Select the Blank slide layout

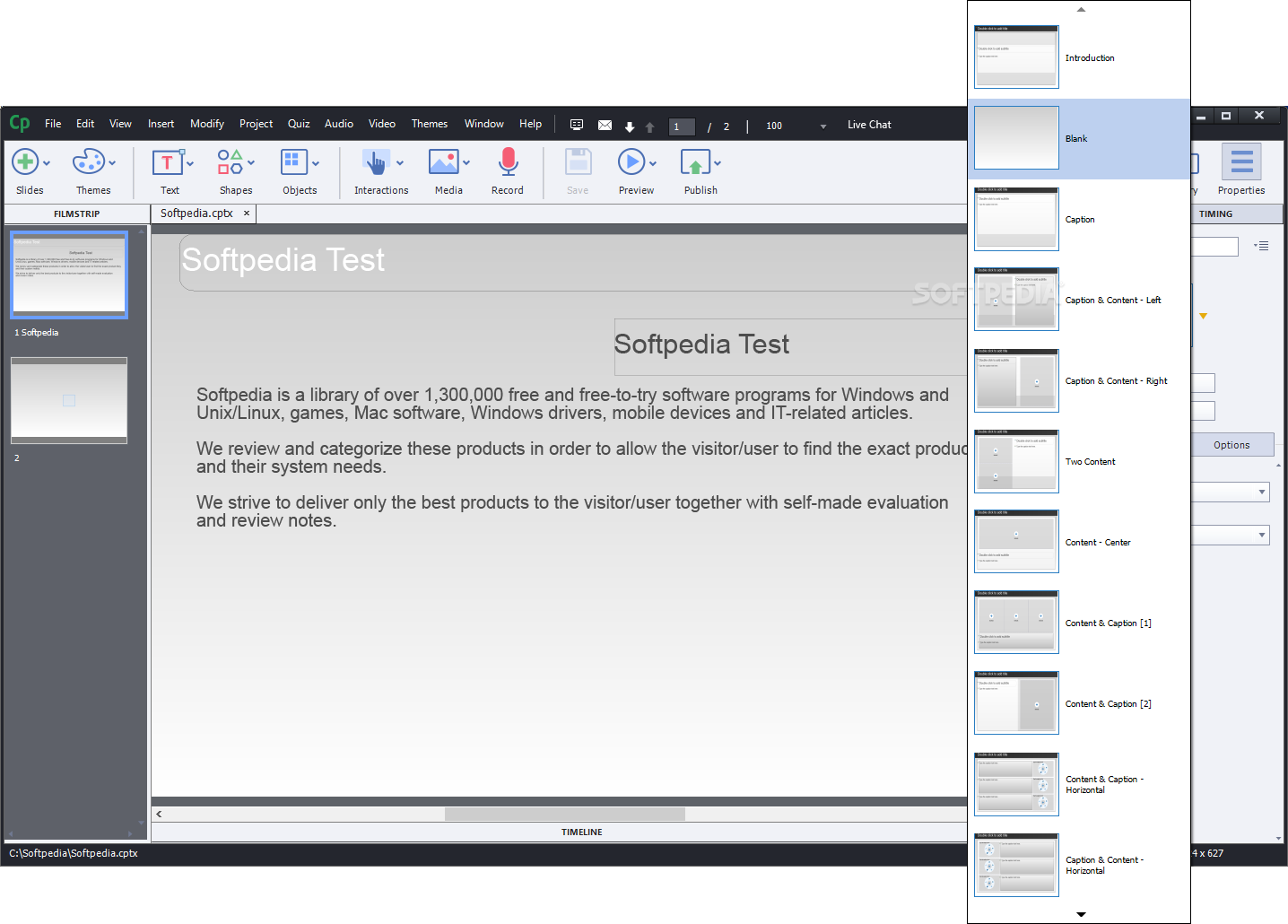coord(1079,139)
